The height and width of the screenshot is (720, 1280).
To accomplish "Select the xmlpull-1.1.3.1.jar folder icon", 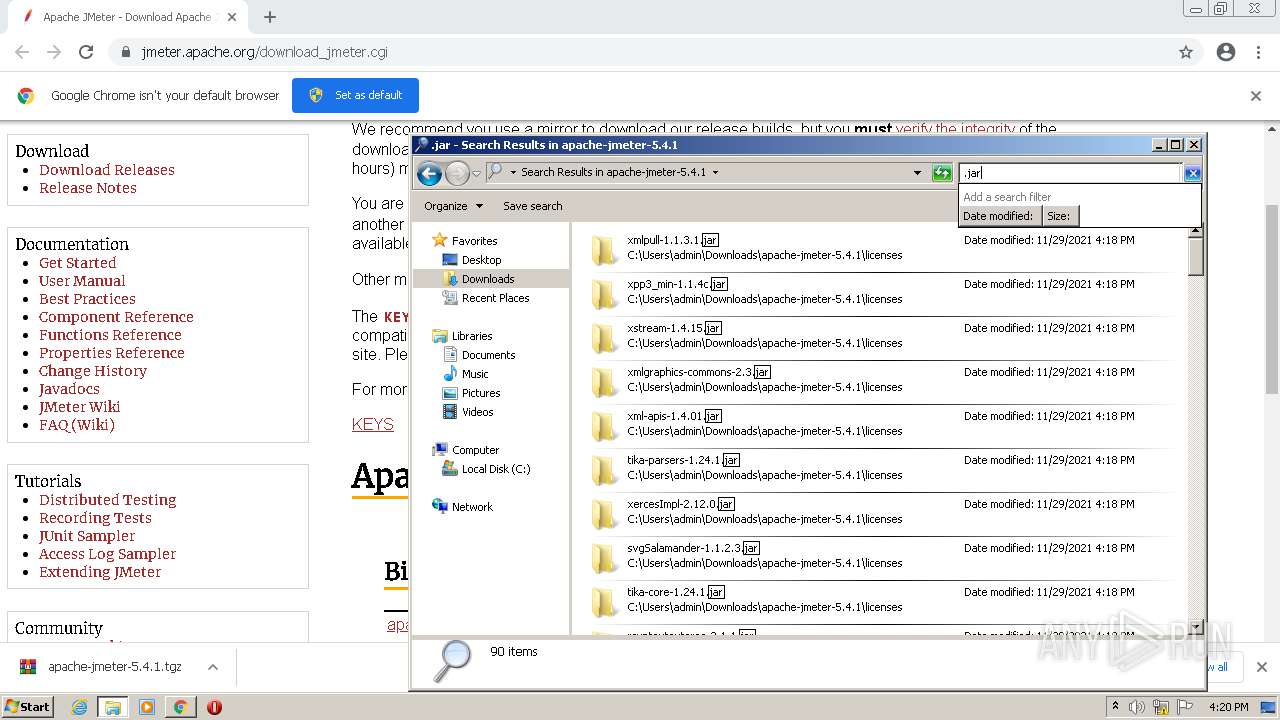I will coord(604,249).
